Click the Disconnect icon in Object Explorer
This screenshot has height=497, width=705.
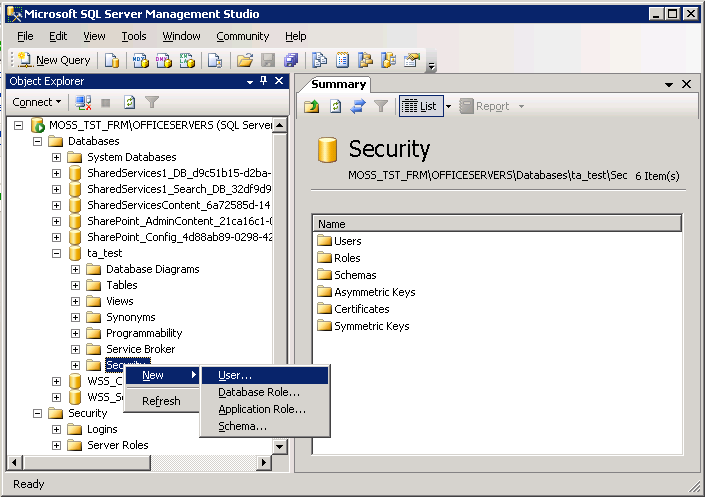tap(83, 103)
